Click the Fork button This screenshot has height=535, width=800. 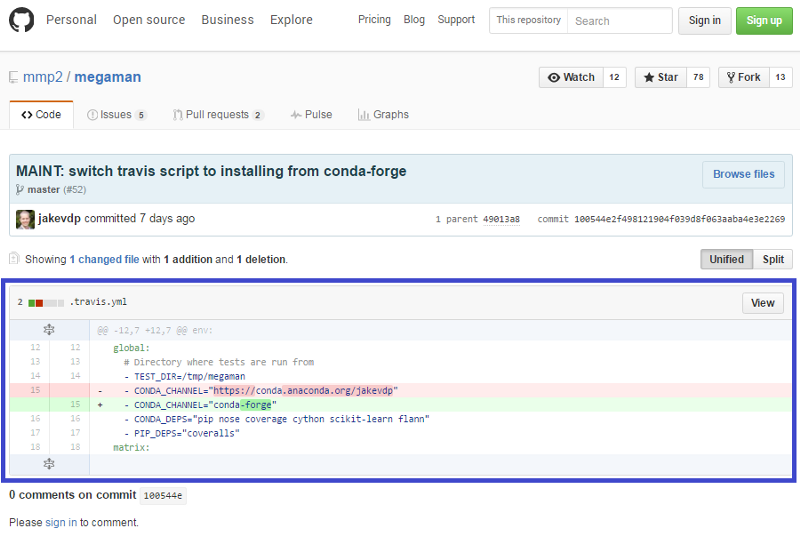(744, 78)
